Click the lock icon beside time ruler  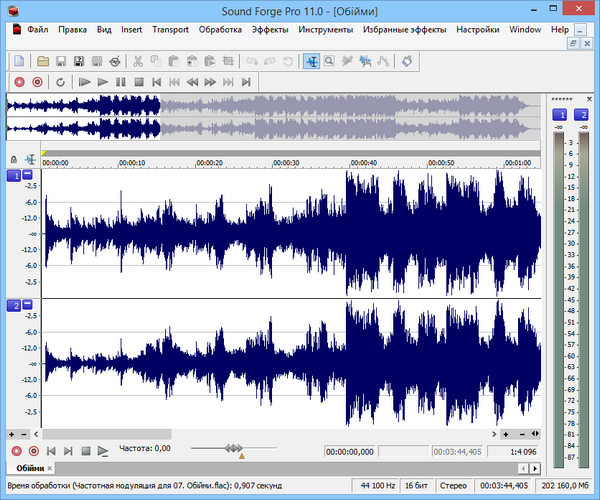(13, 159)
